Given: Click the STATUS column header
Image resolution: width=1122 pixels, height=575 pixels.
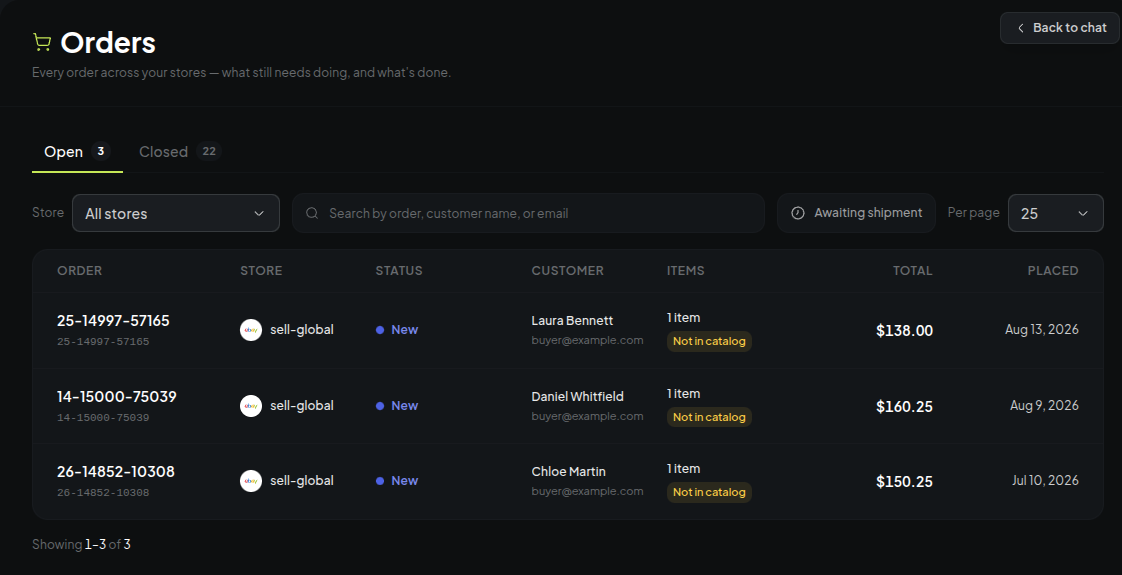Looking at the screenshot, I should point(399,270).
